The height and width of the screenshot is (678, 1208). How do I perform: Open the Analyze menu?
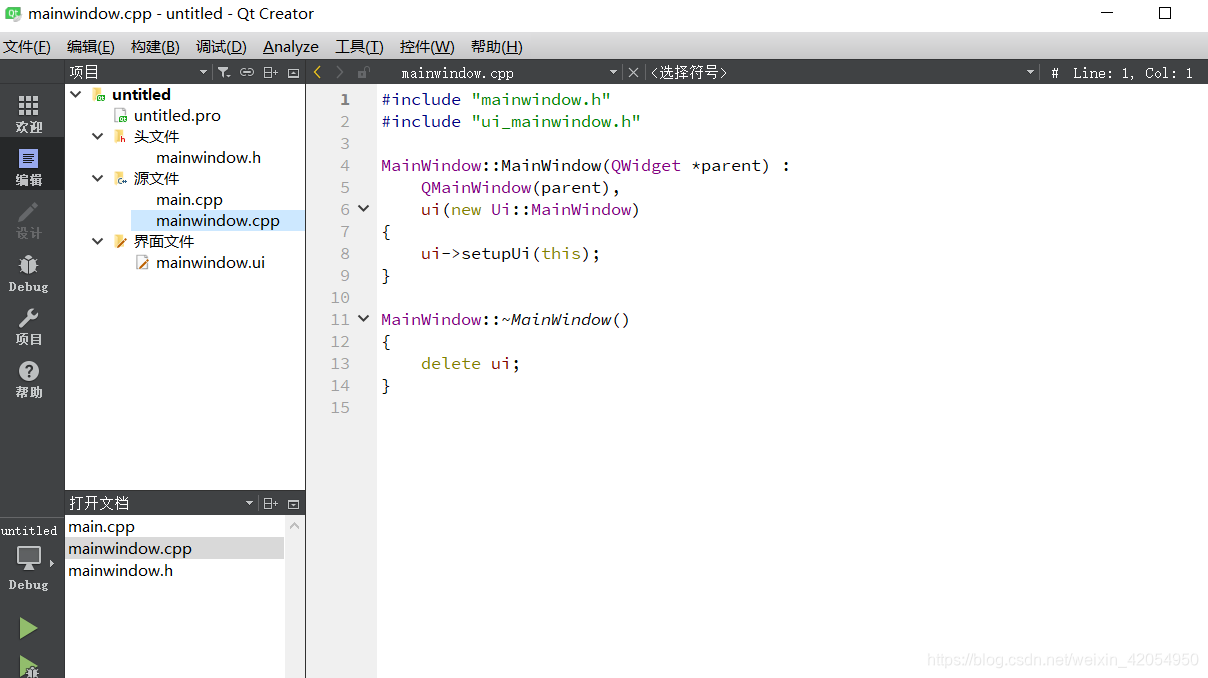coord(291,47)
